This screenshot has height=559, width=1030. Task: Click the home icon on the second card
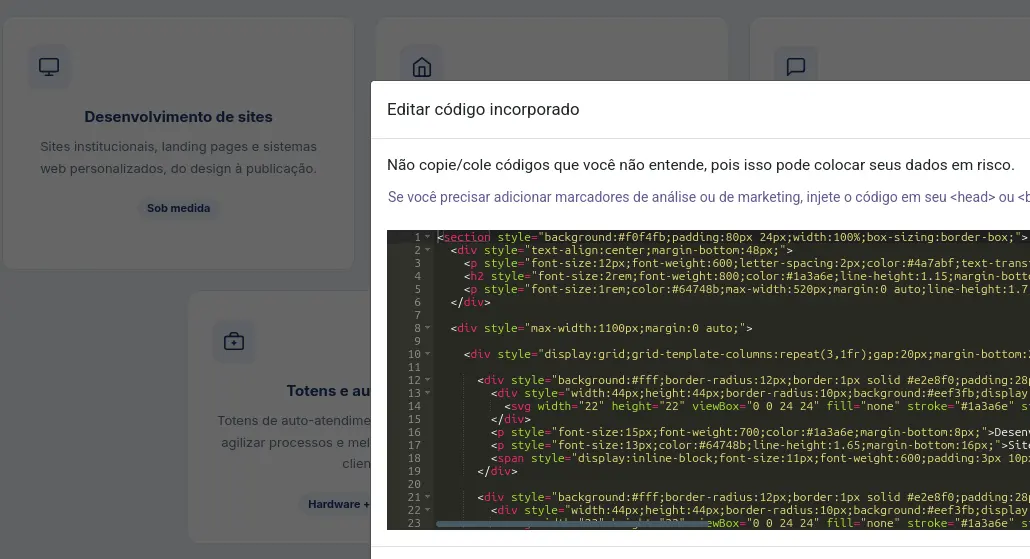422,67
